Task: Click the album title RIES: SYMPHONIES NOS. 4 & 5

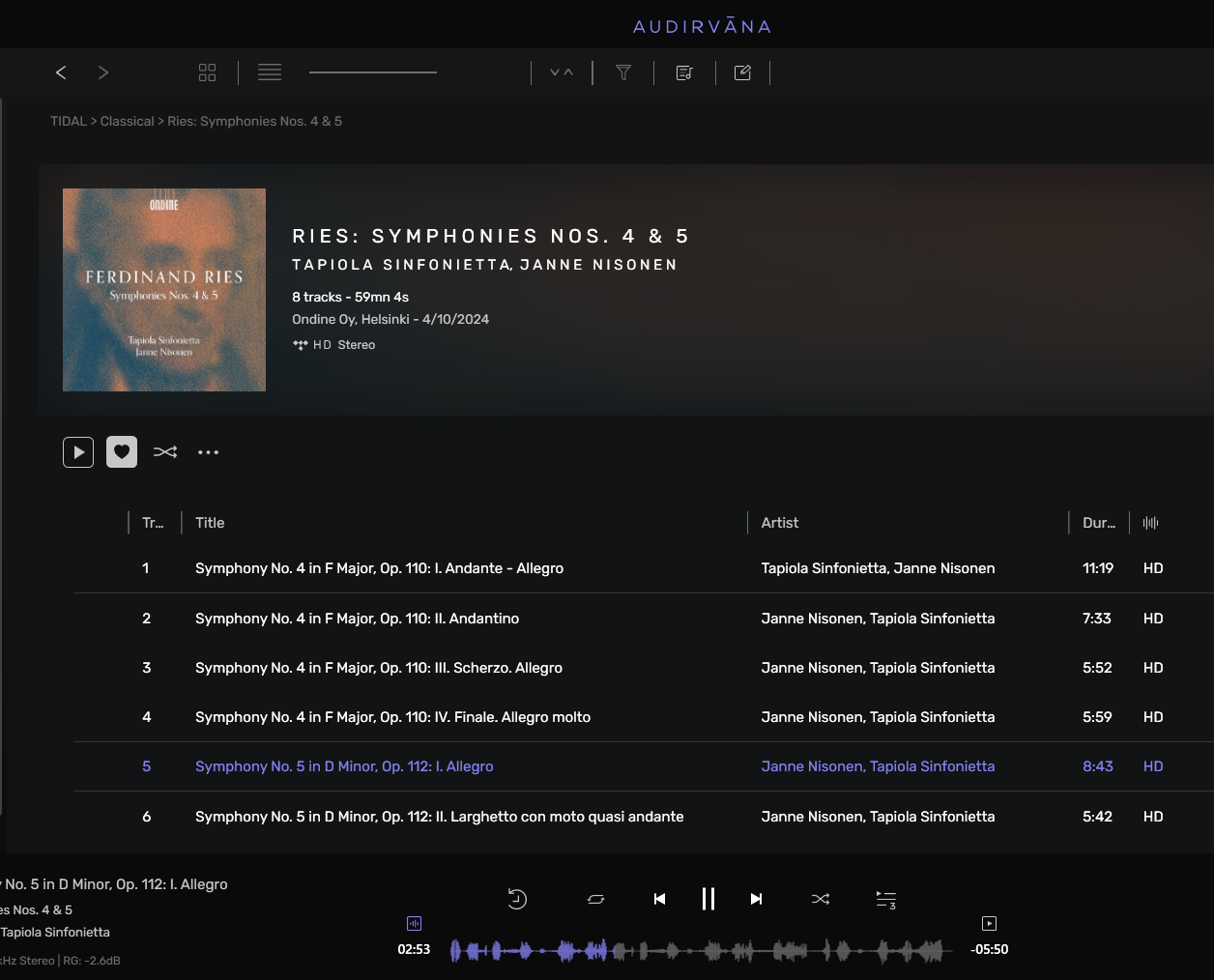Action: (490, 237)
